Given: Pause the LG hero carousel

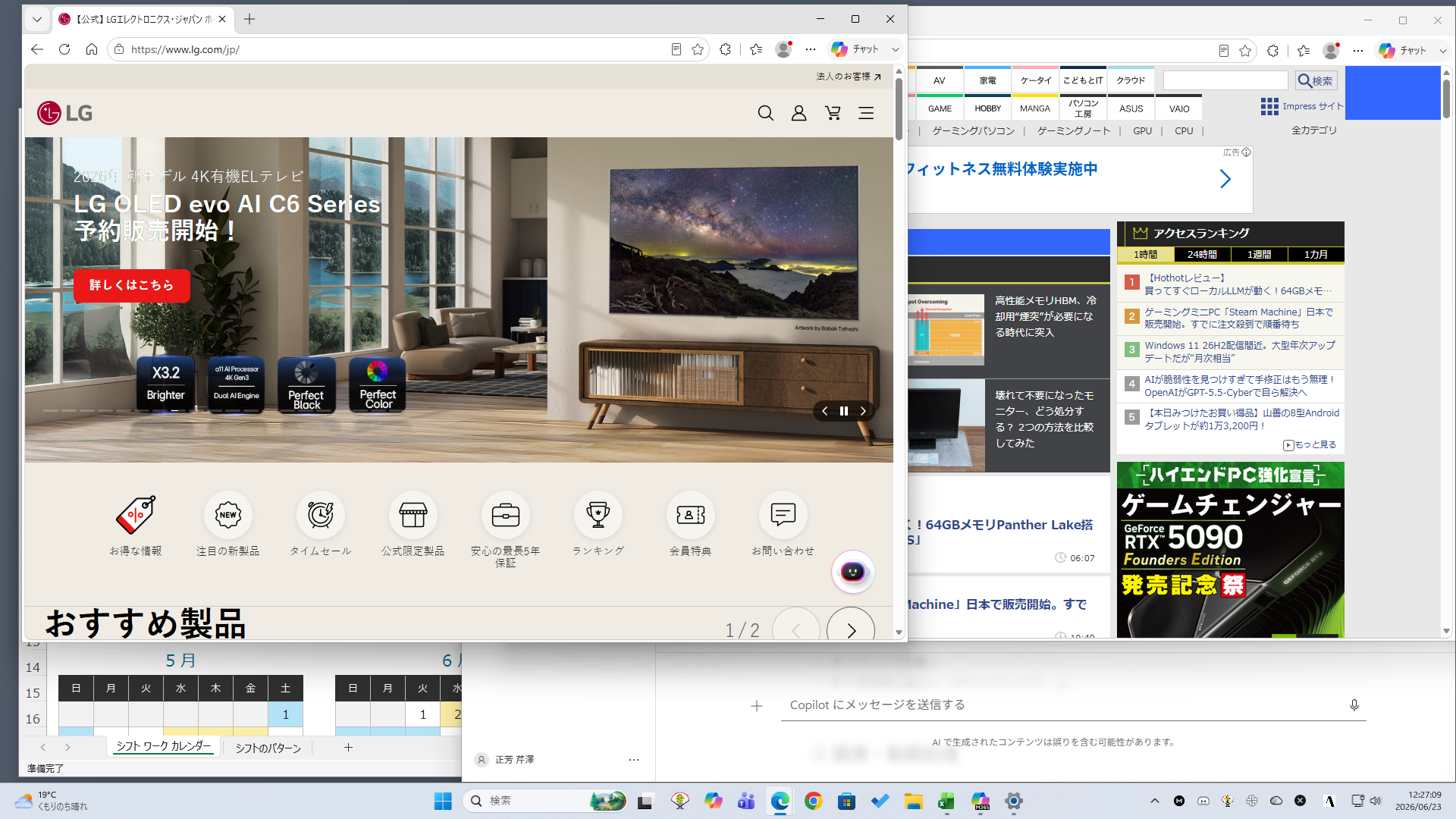Looking at the screenshot, I should coord(844,411).
